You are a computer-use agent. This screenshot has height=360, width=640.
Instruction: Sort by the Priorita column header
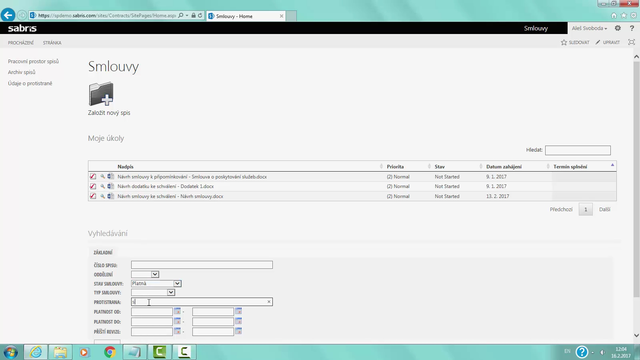point(395,167)
